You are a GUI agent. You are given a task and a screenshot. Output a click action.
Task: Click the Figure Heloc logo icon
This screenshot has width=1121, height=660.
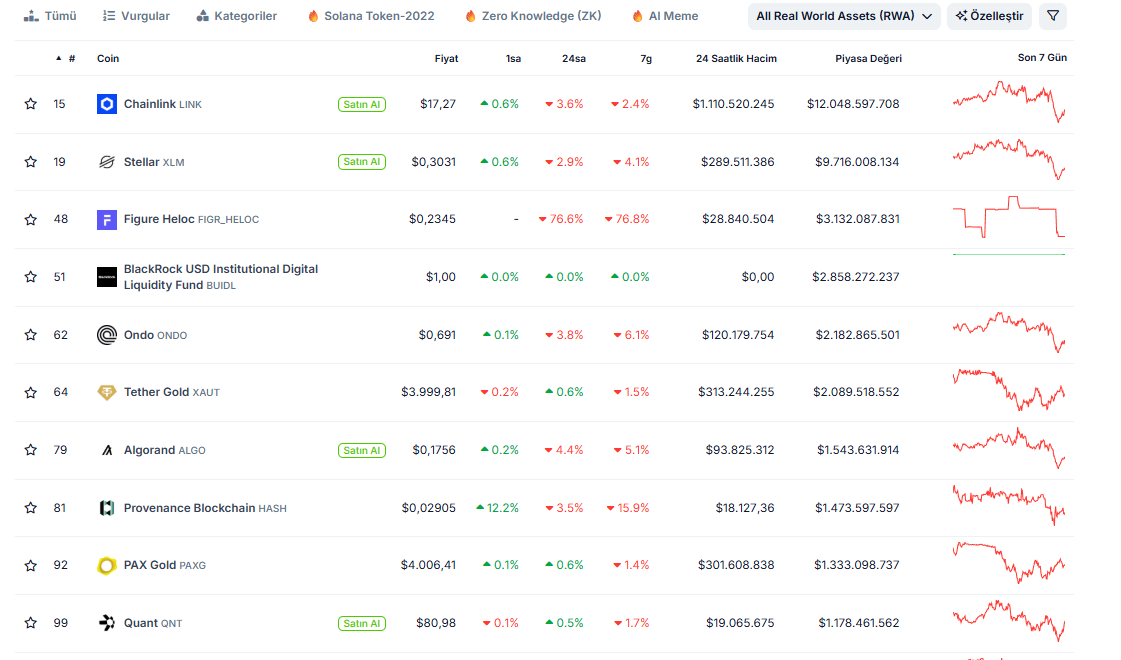(x=107, y=219)
